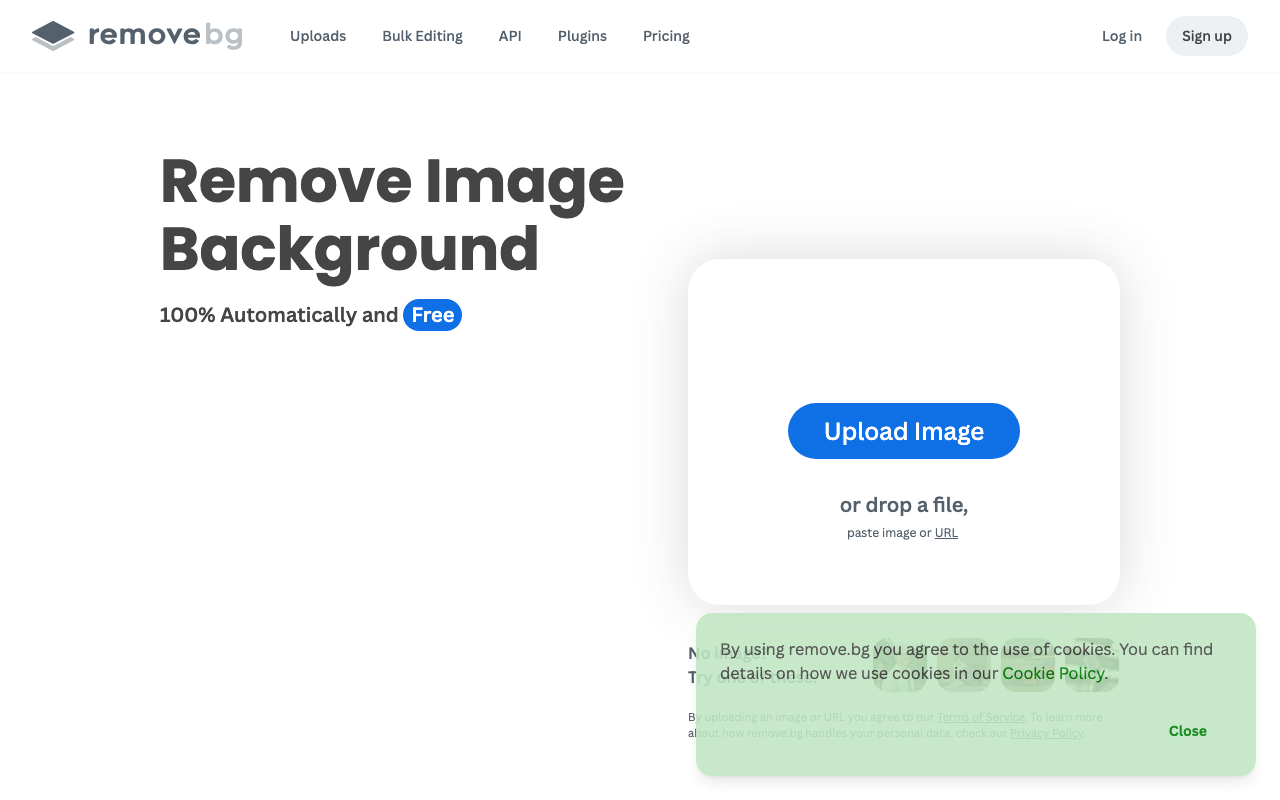Click the Upload Image button

(x=904, y=431)
